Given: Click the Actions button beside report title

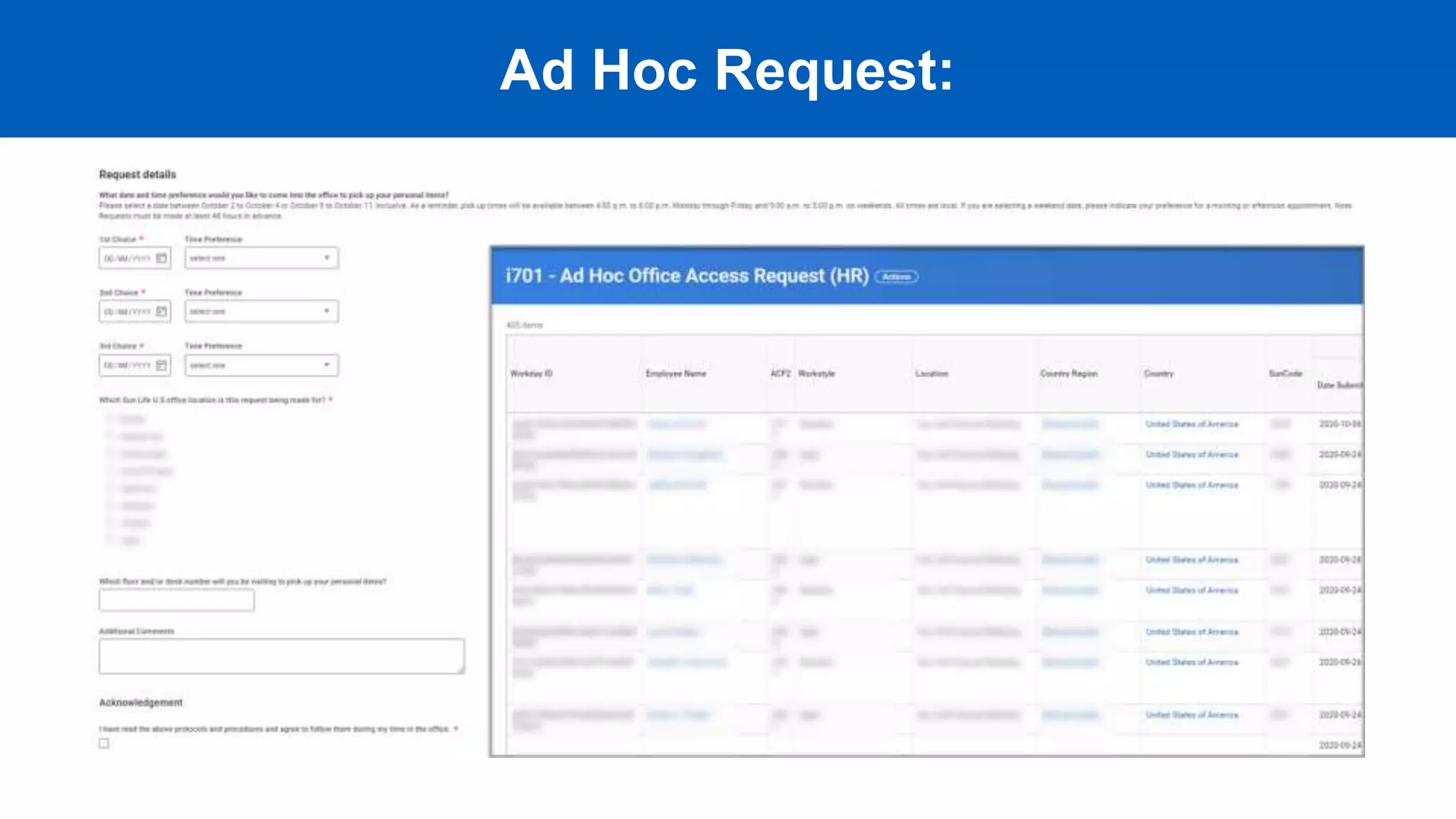Looking at the screenshot, I should coord(896,277).
